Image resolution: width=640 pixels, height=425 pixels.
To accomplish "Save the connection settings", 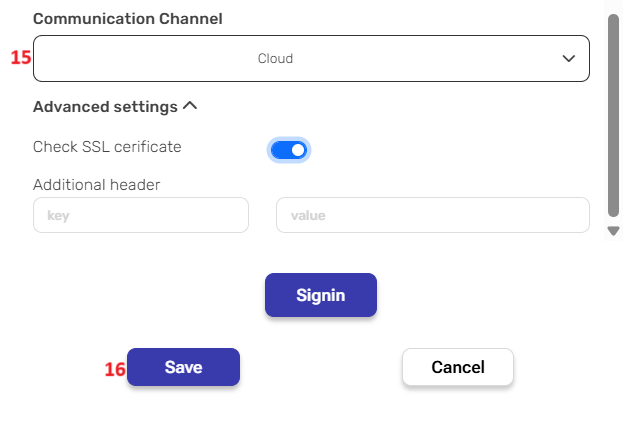I will [x=183, y=367].
